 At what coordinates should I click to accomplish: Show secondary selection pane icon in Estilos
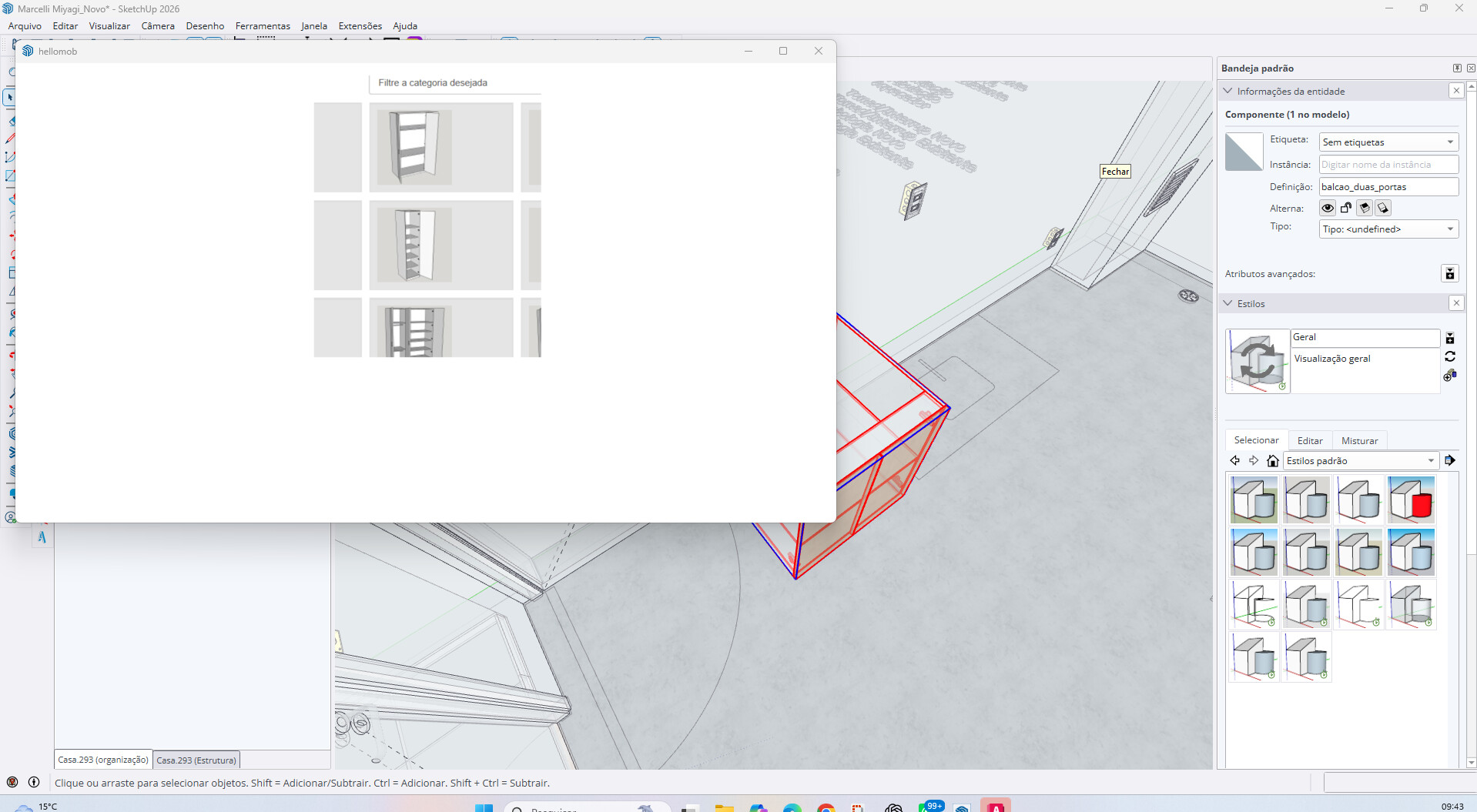pos(1450,339)
